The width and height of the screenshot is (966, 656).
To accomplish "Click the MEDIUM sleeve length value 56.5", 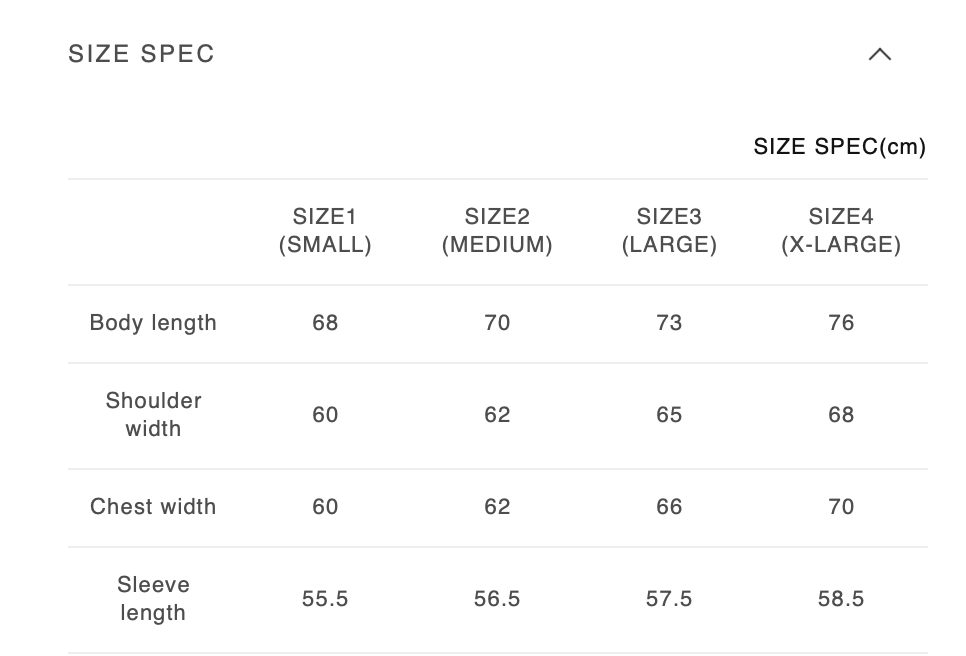I will (497, 599).
